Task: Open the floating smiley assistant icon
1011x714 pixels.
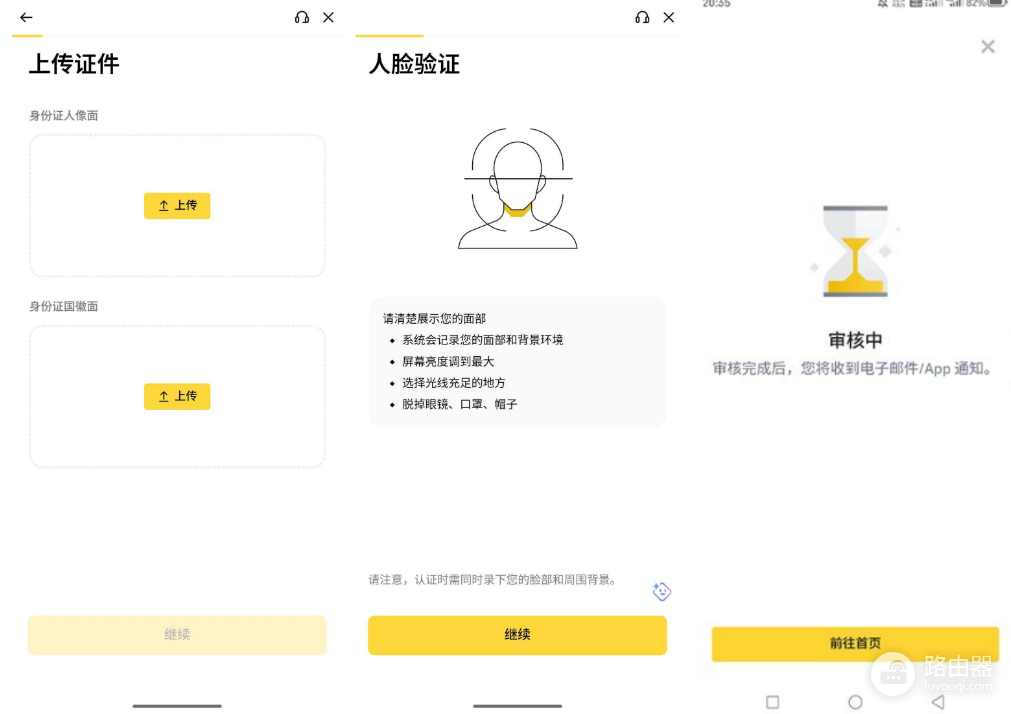Action: point(662,591)
